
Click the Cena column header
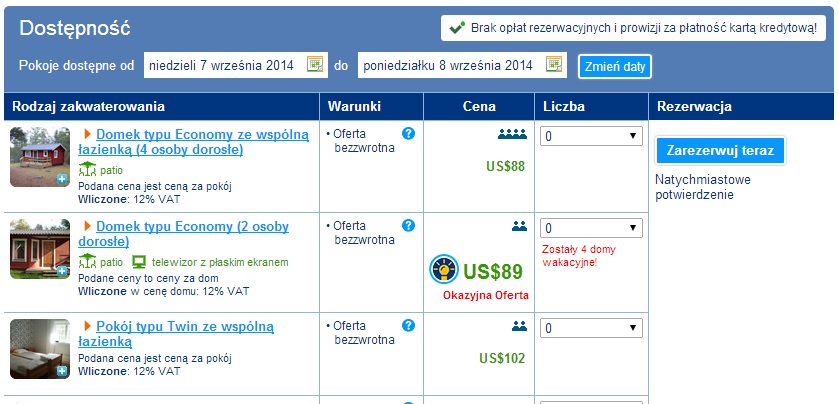(x=479, y=106)
